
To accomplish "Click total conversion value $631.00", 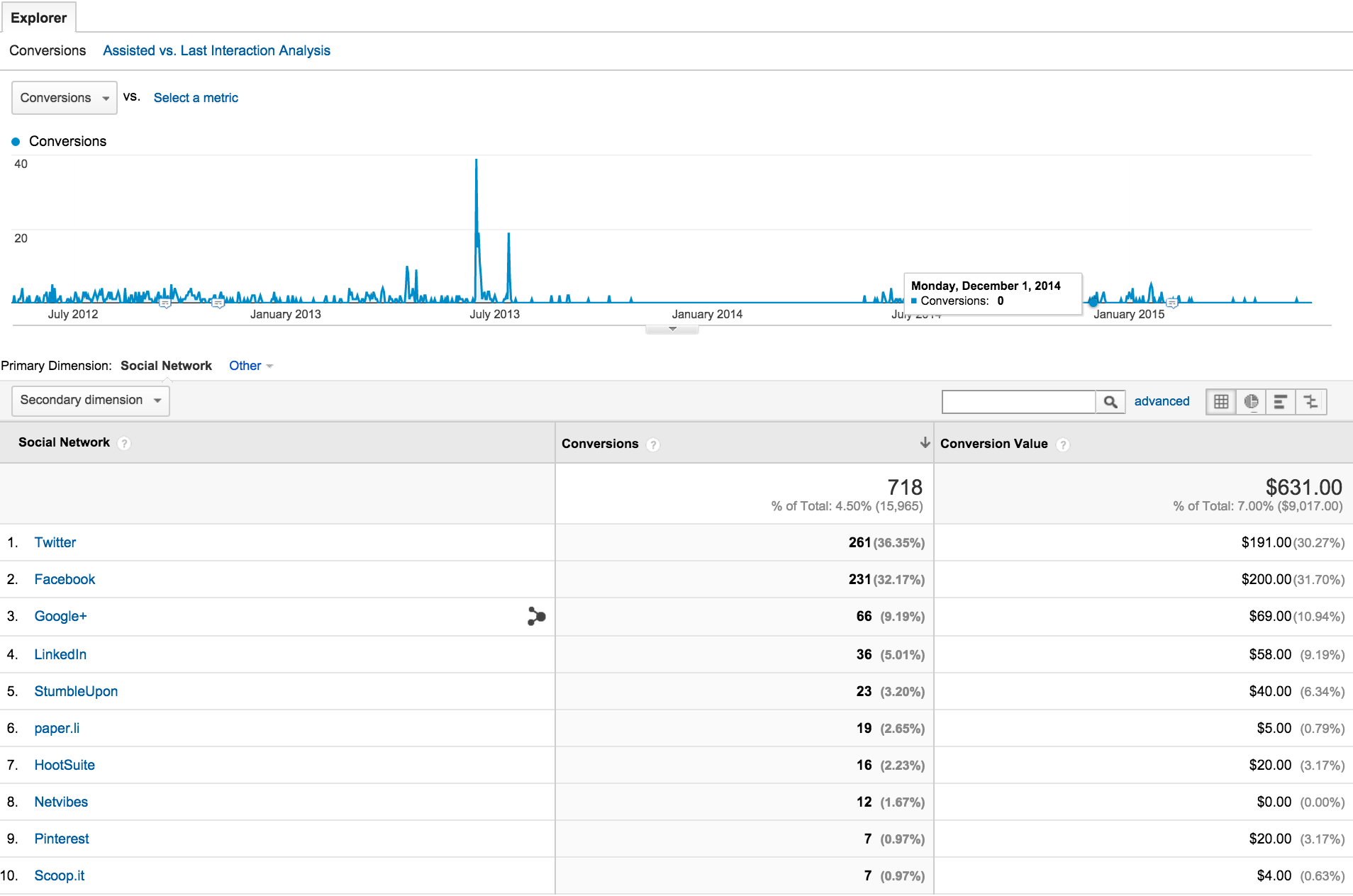I will 1303,487.
